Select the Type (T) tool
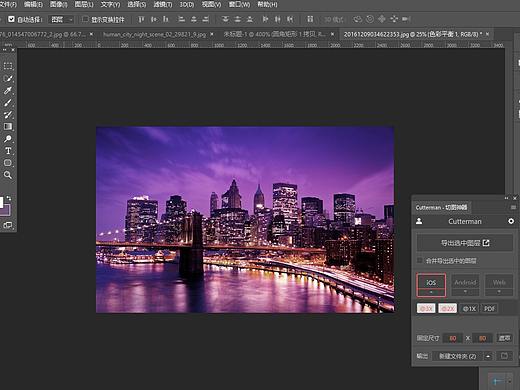The image size is (520, 390). 8,151
